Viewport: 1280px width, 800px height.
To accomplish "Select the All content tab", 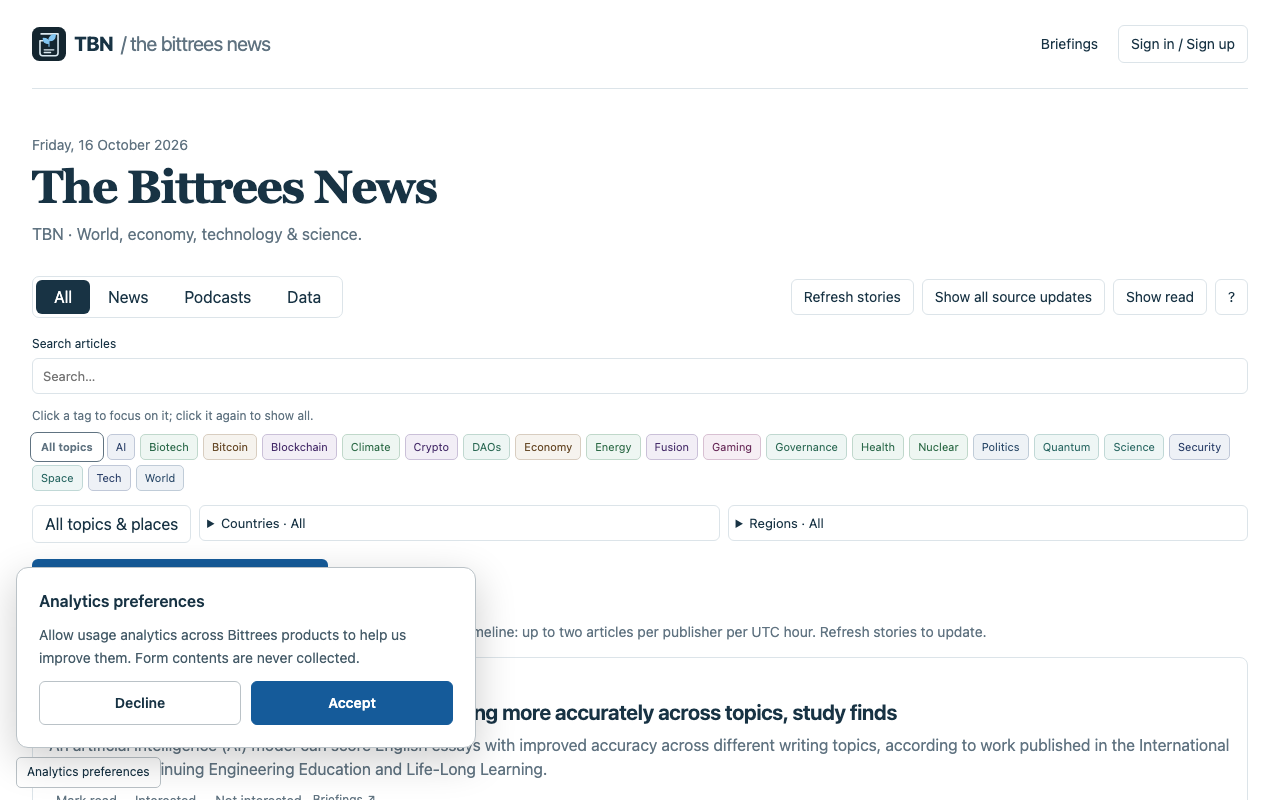I will click(63, 297).
